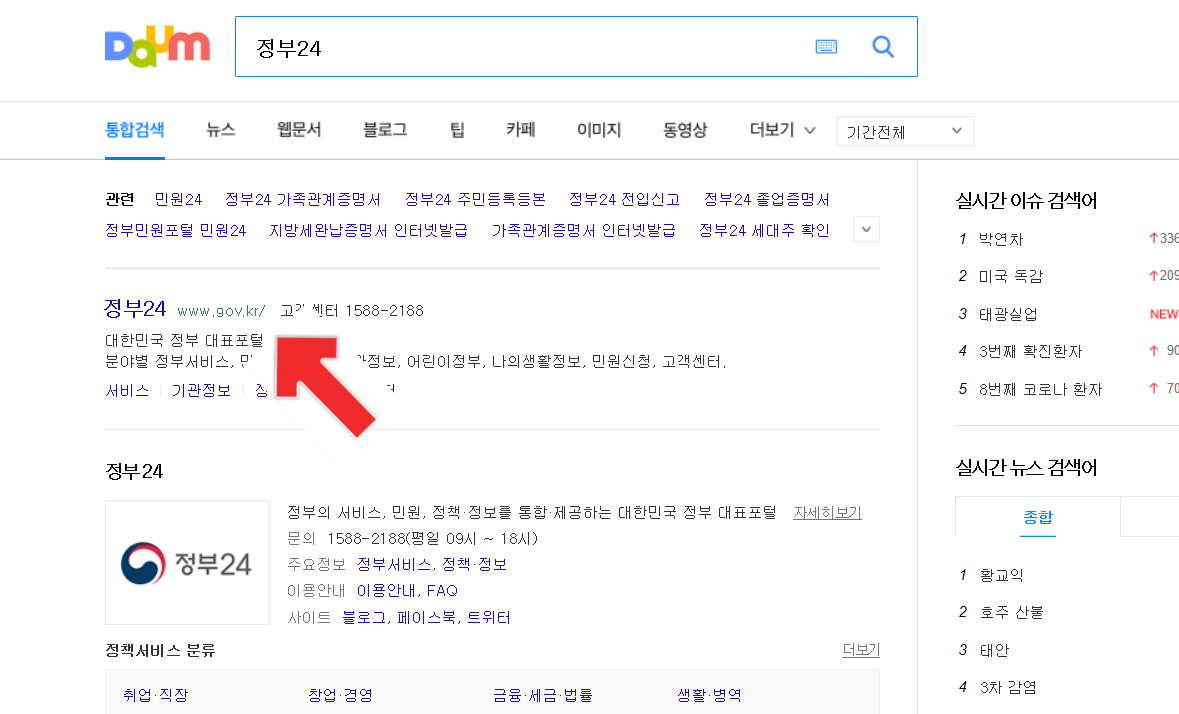Click the 이용안내 link
Image resolution: width=1179 pixels, height=714 pixels.
click(x=386, y=591)
